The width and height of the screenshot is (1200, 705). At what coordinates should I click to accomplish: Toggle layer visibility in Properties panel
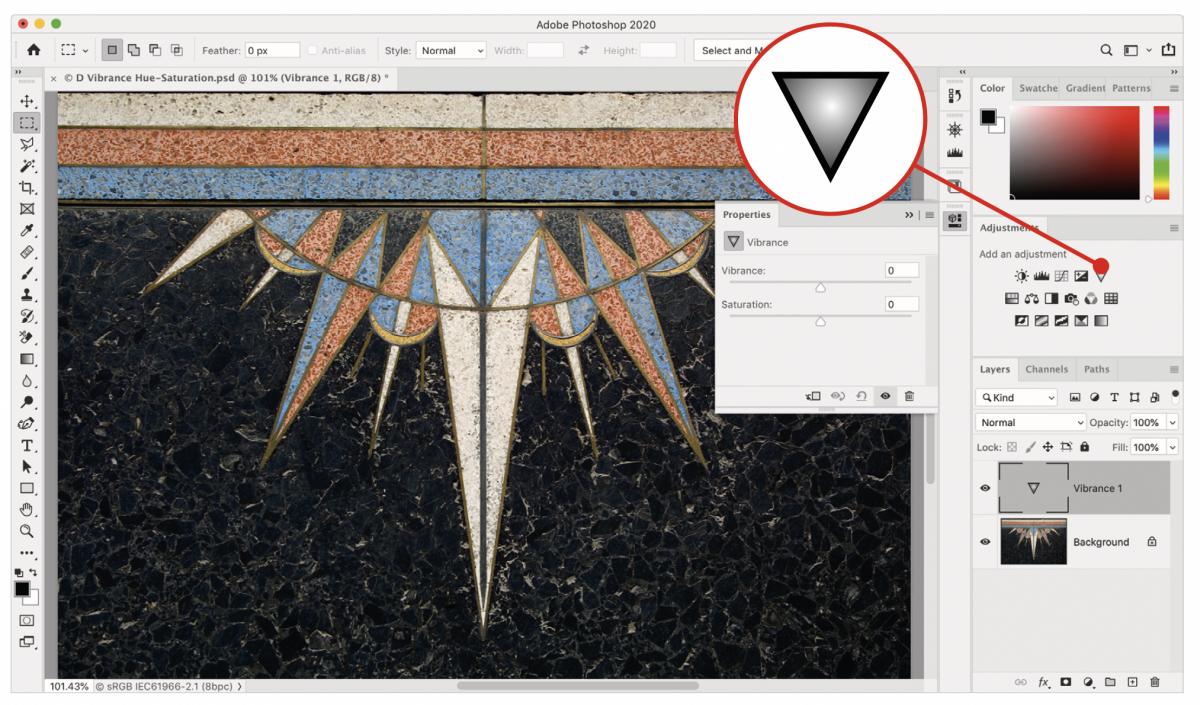[885, 397]
